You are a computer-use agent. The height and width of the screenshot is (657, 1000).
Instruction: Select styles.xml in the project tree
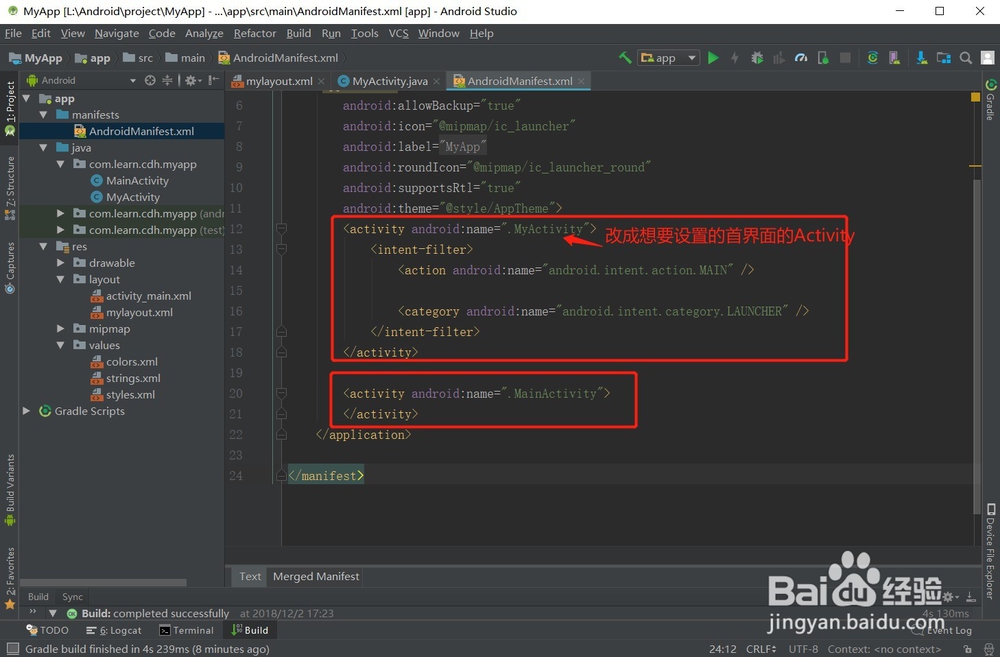click(130, 394)
